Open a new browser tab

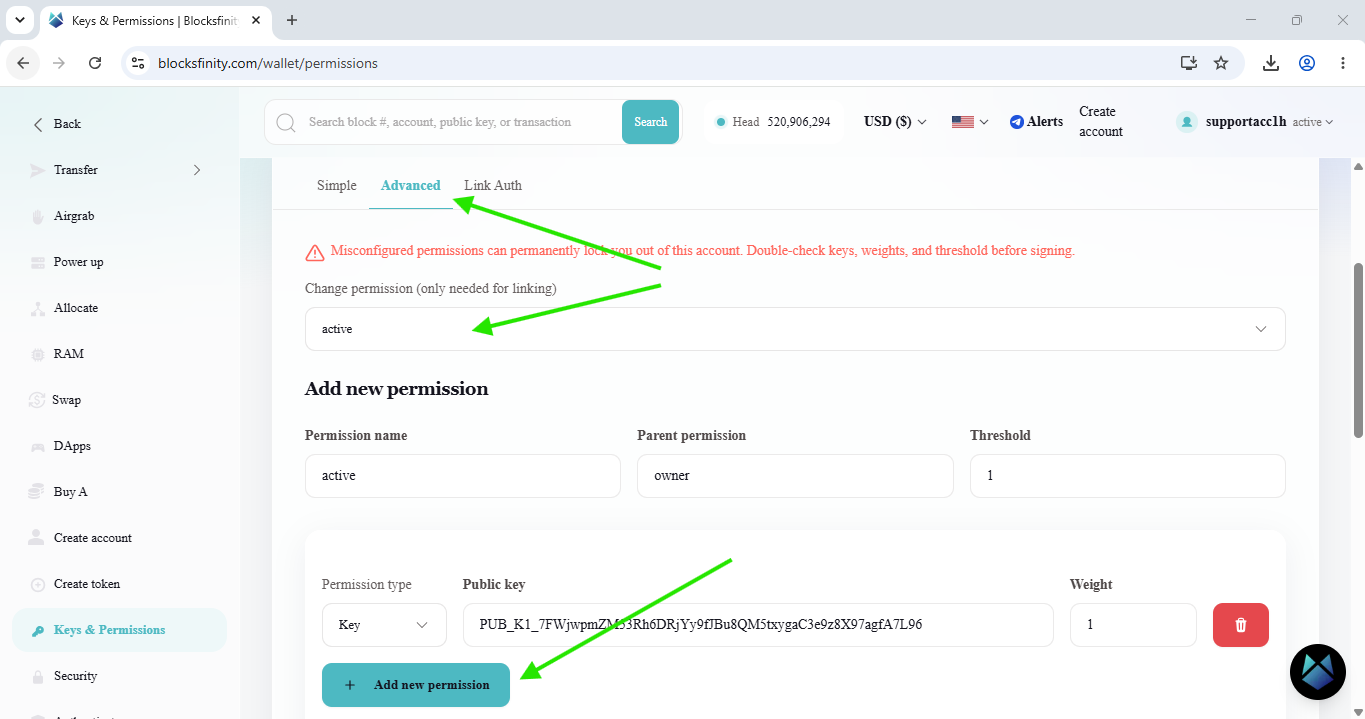tap(292, 20)
